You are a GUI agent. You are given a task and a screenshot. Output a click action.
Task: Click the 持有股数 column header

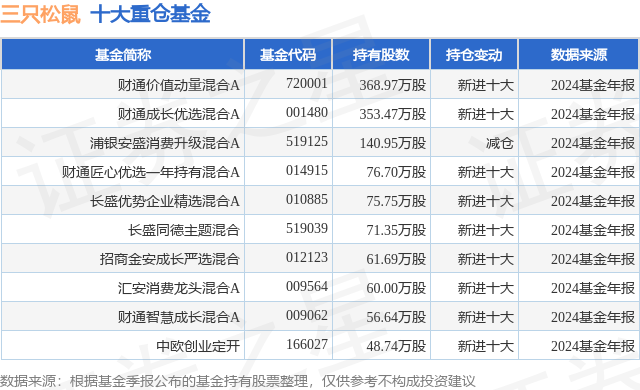(381, 55)
